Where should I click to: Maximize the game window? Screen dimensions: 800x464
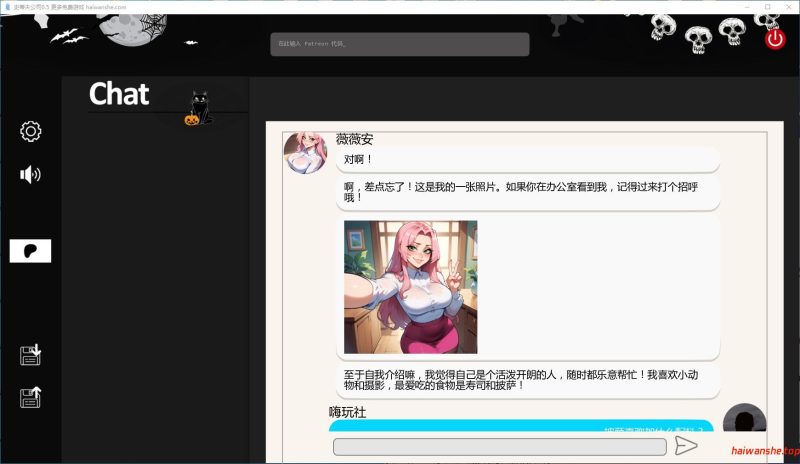point(767,7)
